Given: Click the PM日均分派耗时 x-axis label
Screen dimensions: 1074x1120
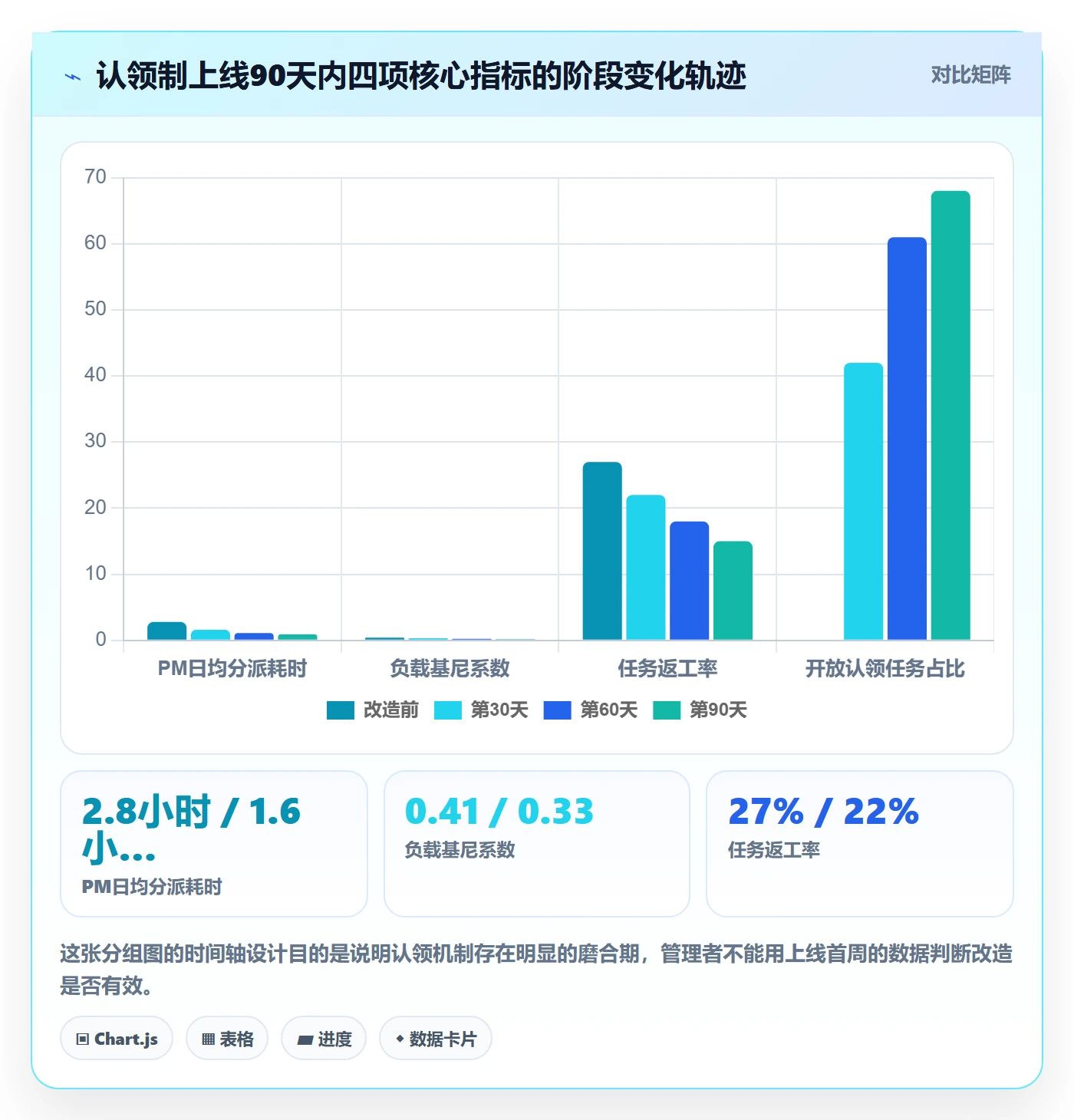Looking at the screenshot, I should (x=232, y=668).
